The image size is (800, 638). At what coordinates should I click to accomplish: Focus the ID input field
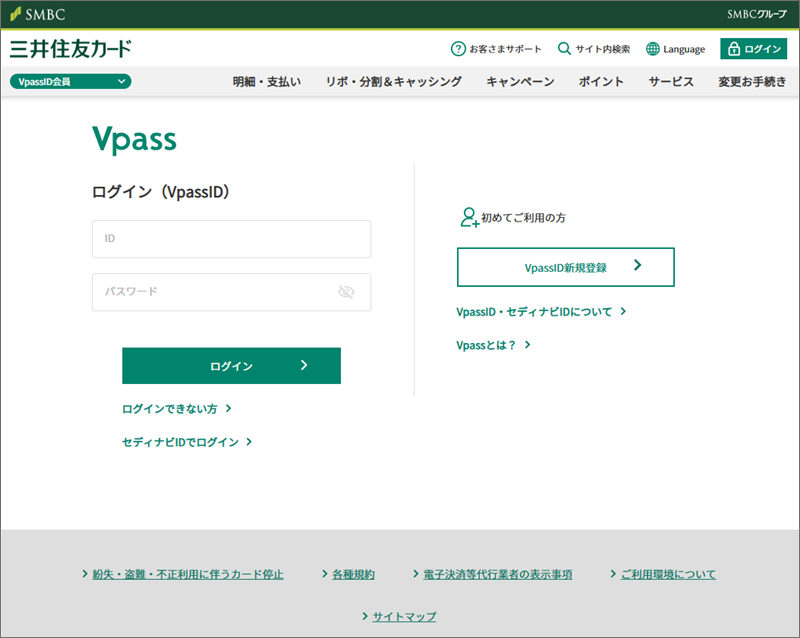(x=232, y=239)
